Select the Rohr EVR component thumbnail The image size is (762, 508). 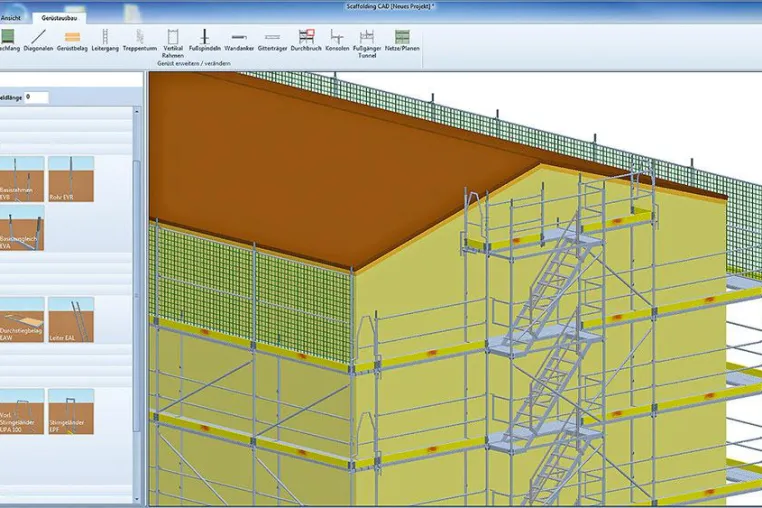pyautogui.click(x=71, y=179)
